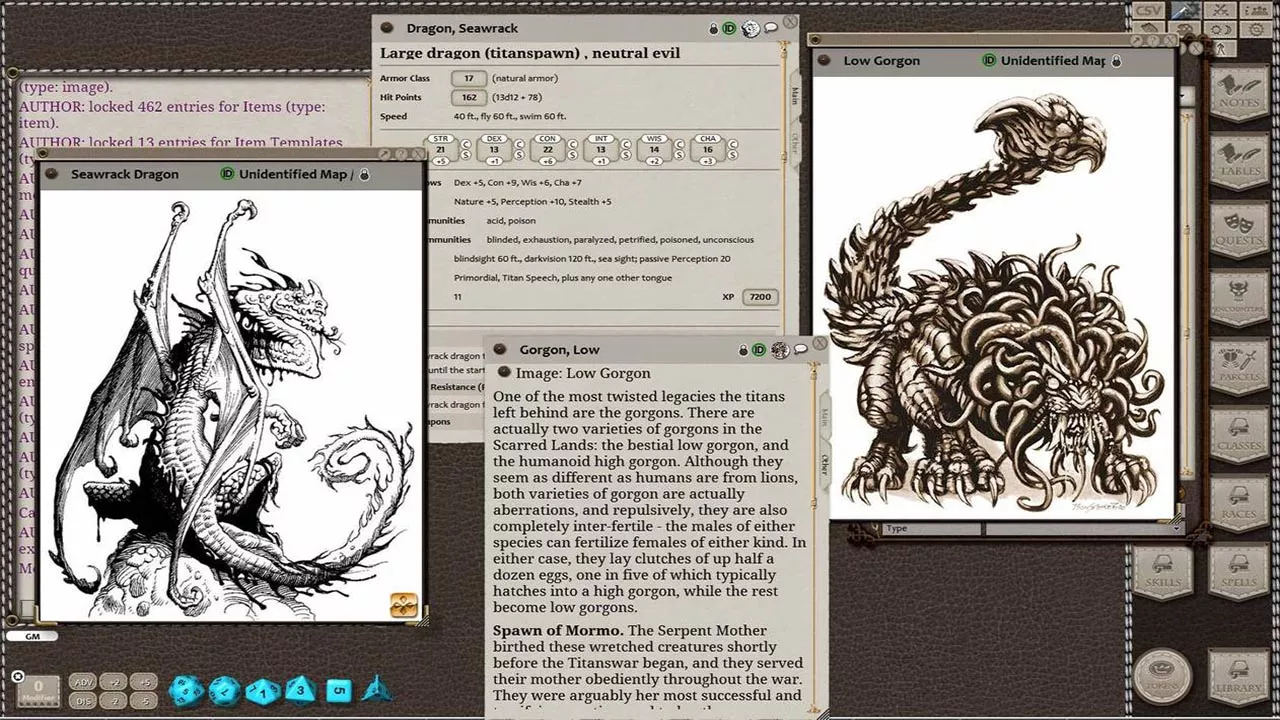Toggle lock on Gorgon, Low sheet

click(743, 350)
